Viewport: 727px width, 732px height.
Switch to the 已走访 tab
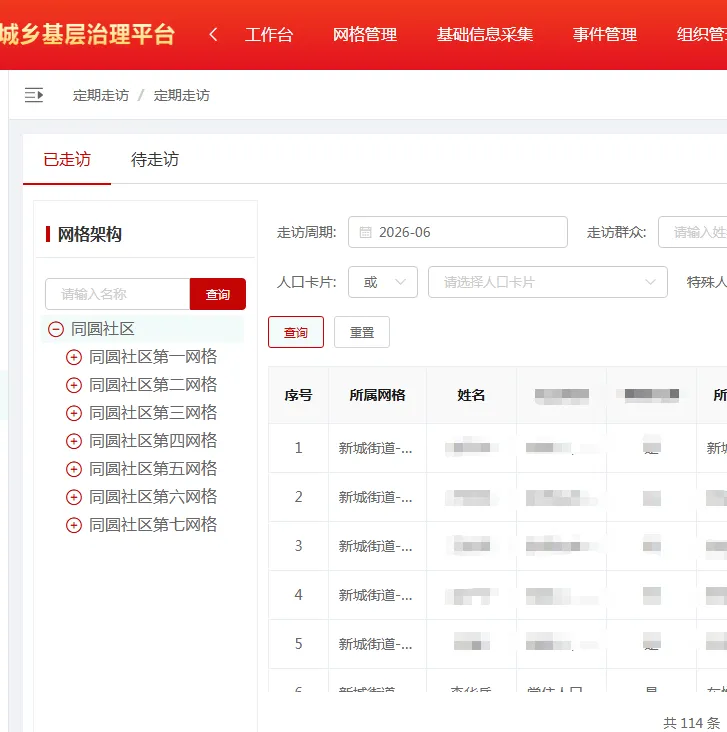[67, 159]
